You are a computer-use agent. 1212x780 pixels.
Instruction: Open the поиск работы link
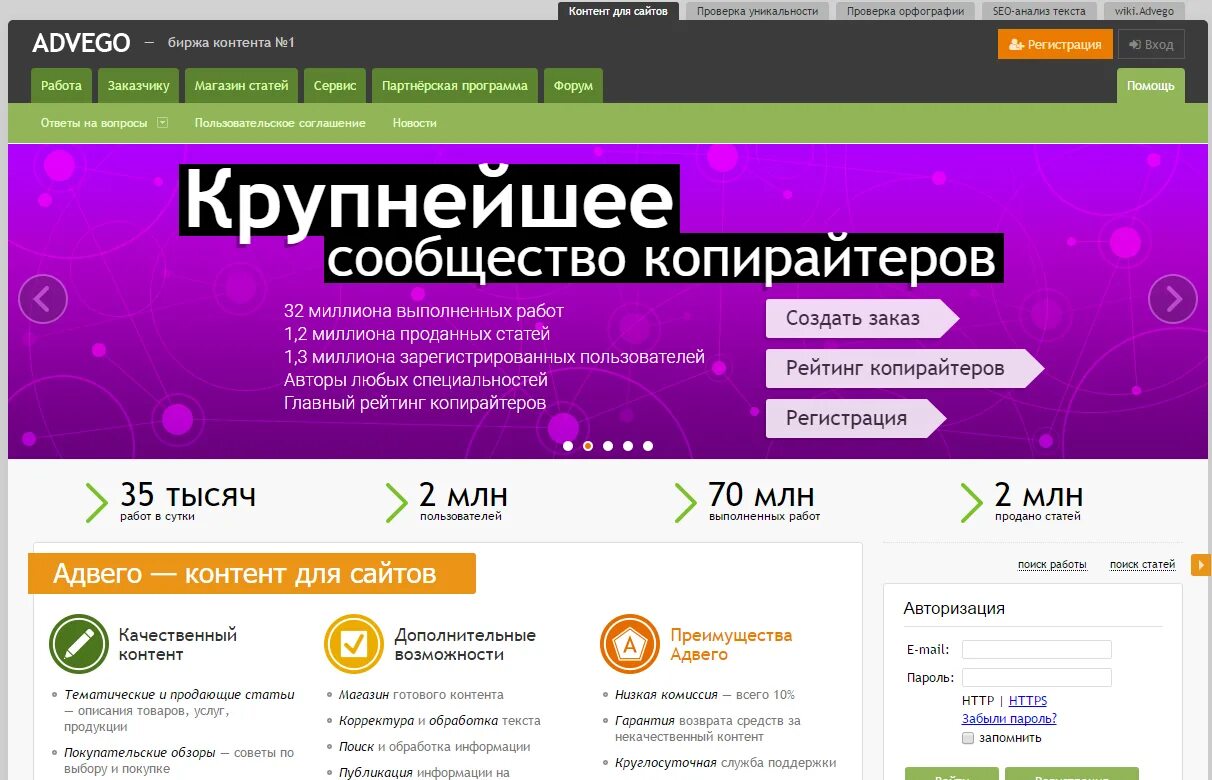[1052, 565]
